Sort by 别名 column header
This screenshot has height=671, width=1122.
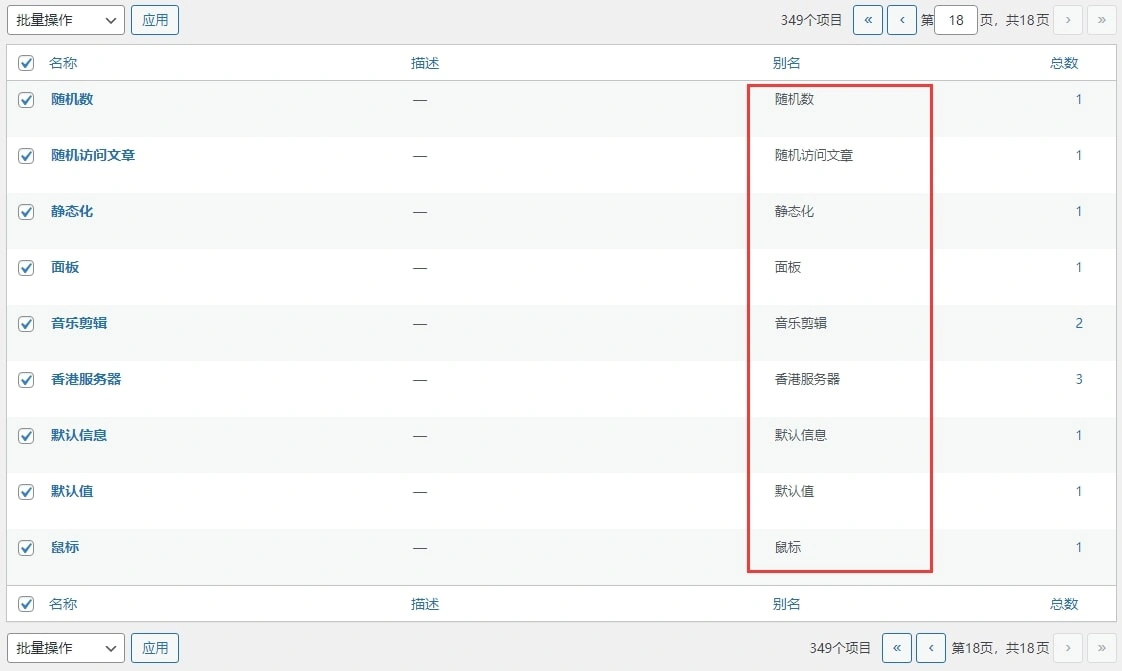787,63
